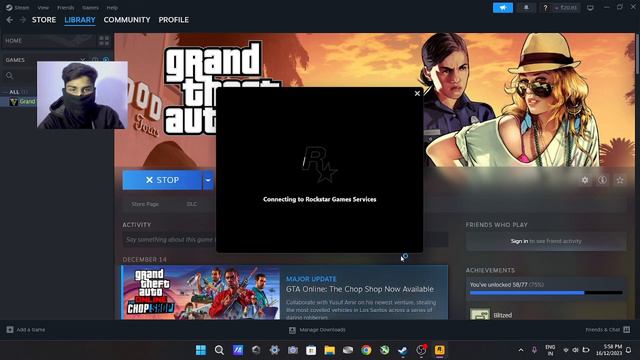Click the page scrollbar on right edge
This screenshot has width=640, height=360.
(x=637, y=55)
